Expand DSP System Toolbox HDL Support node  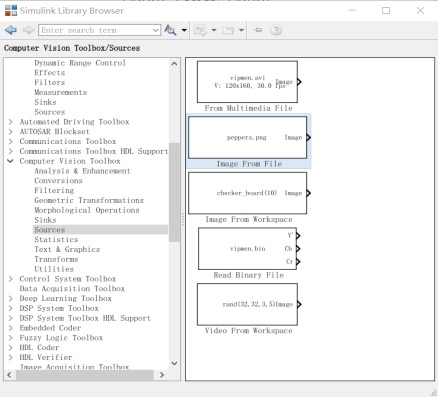tap(11, 318)
